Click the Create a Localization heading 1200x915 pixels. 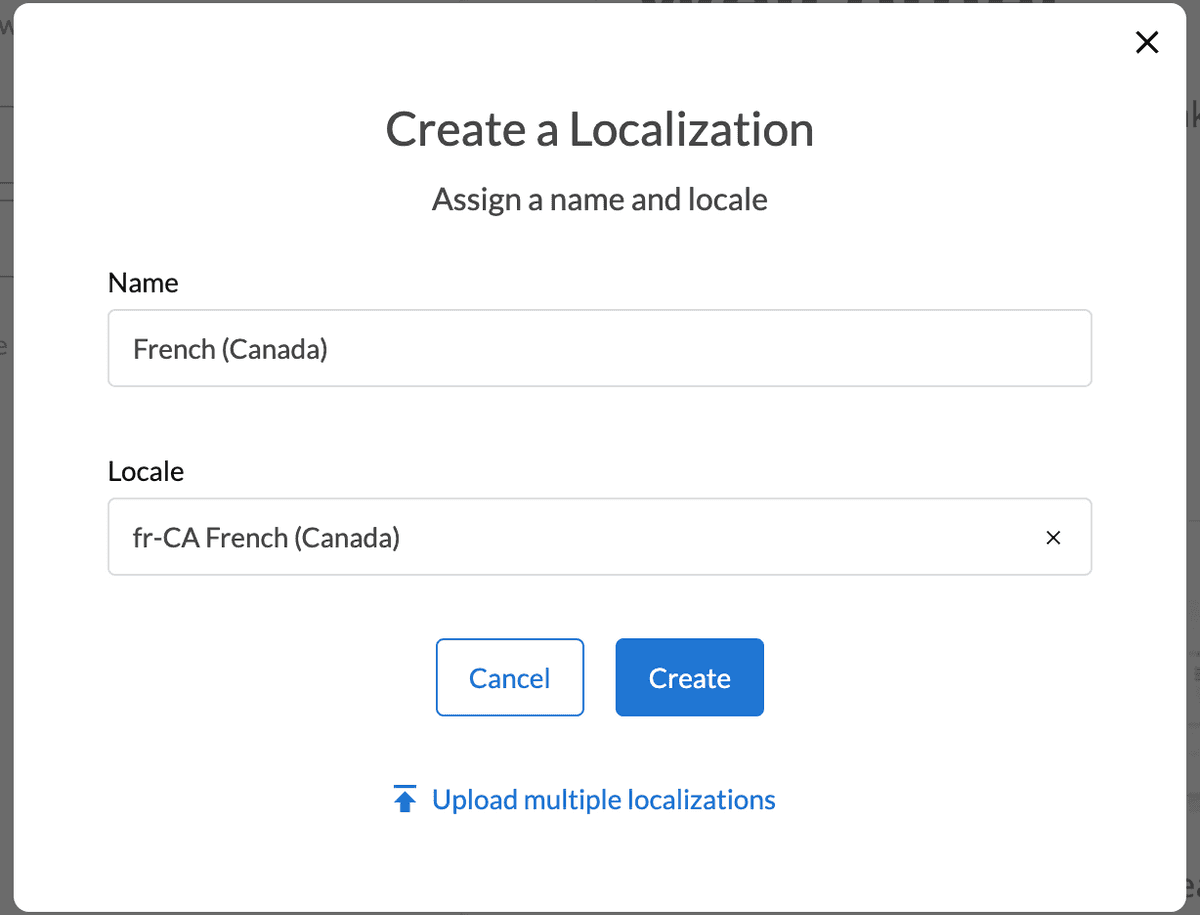pos(600,130)
